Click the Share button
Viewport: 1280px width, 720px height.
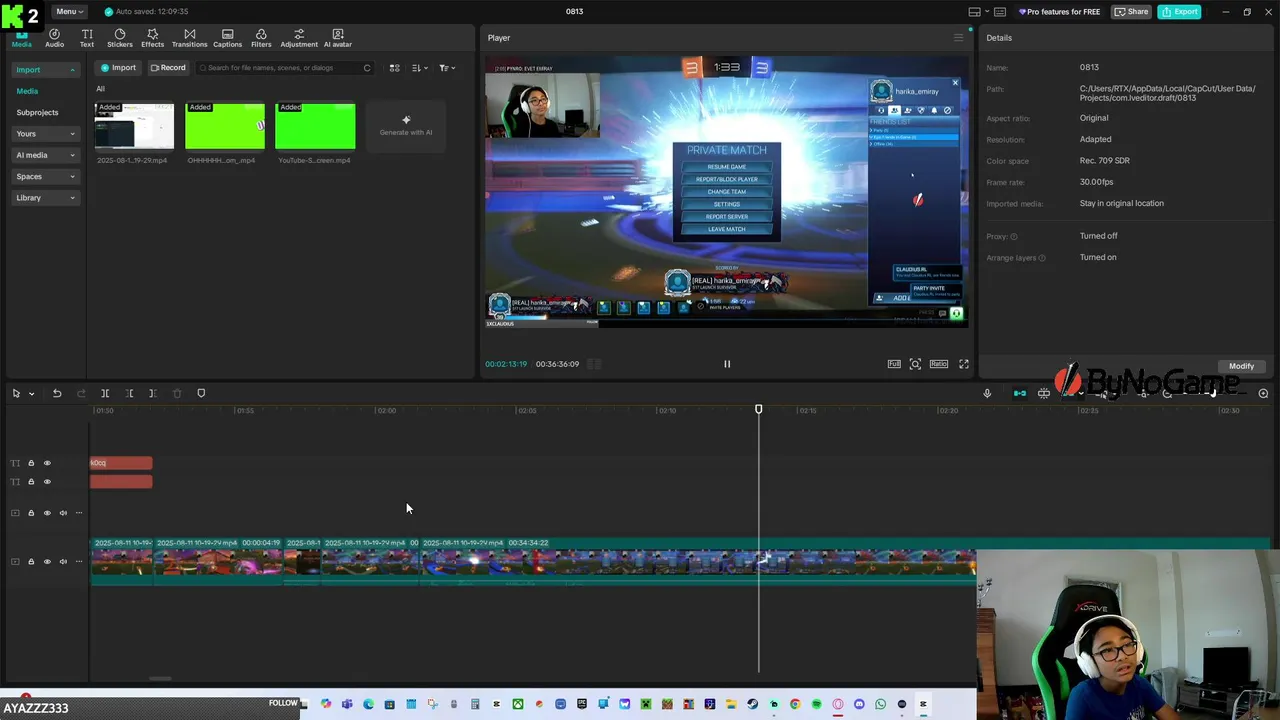point(1132,12)
